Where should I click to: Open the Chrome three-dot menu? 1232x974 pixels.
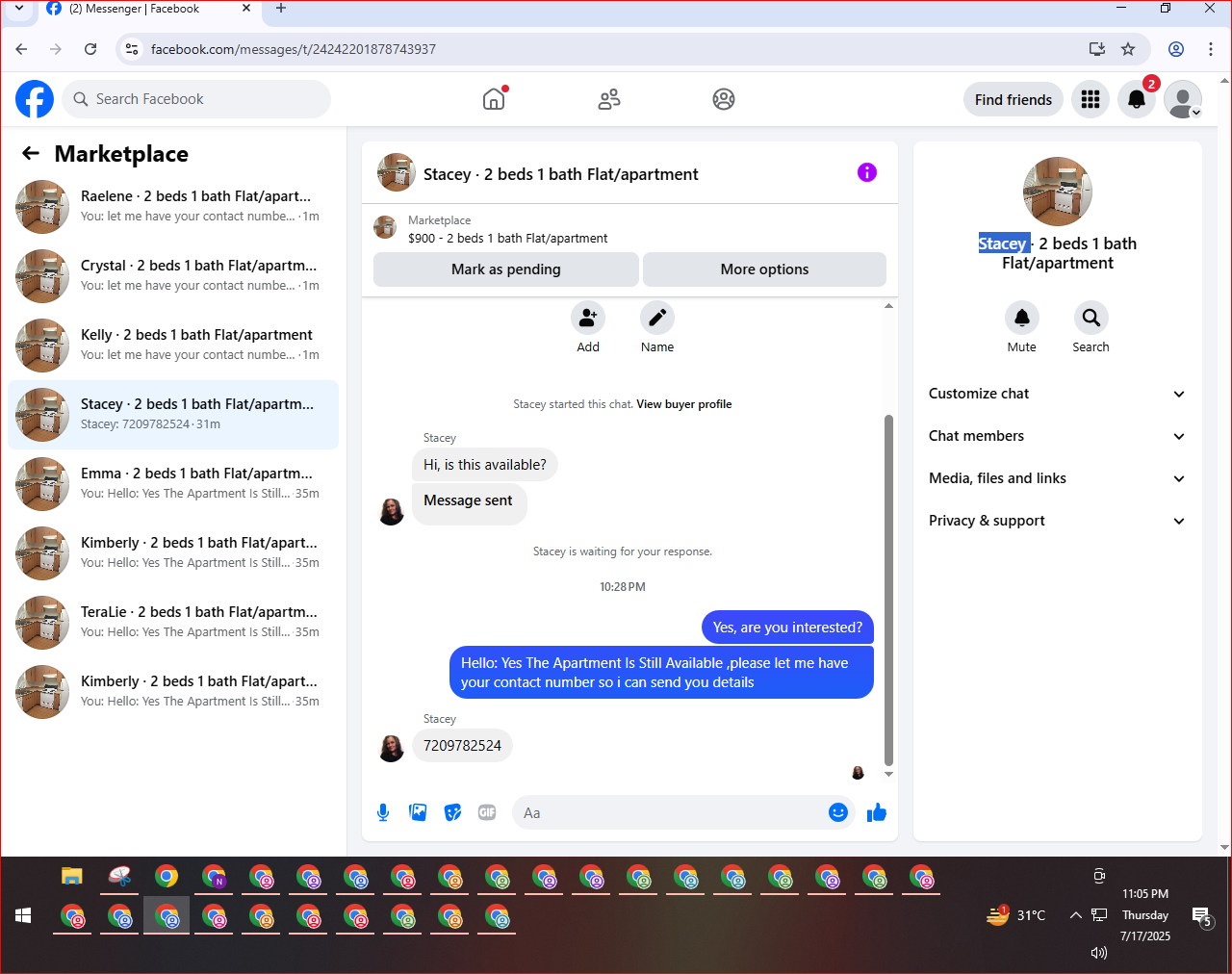pyautogui.click(x=1211, y=49)
